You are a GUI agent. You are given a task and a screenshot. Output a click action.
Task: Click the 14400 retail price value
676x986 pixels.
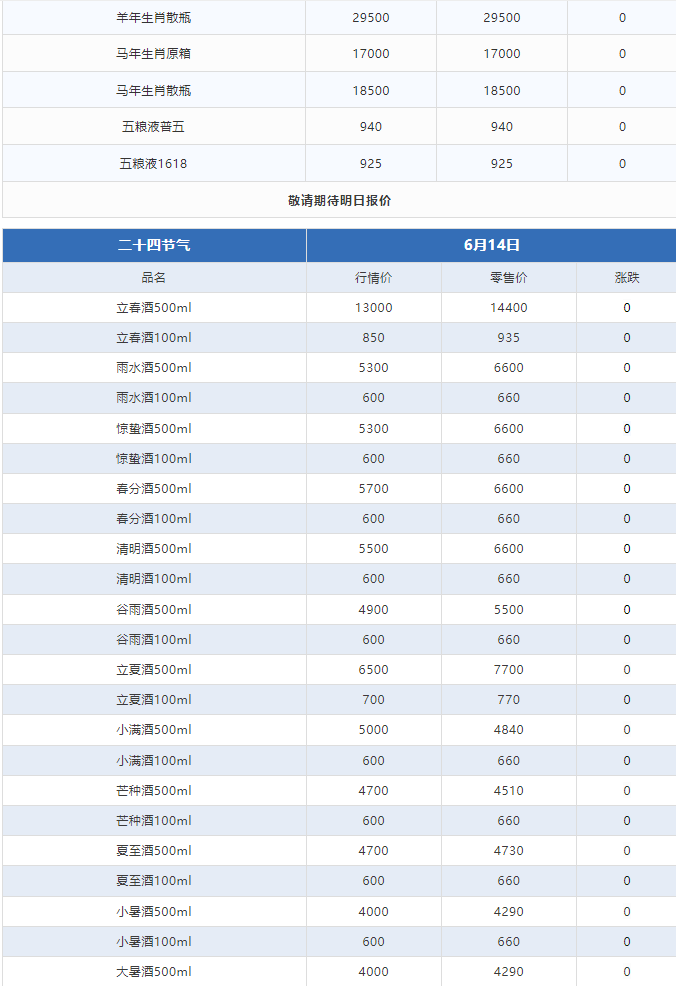pos(509,307)
